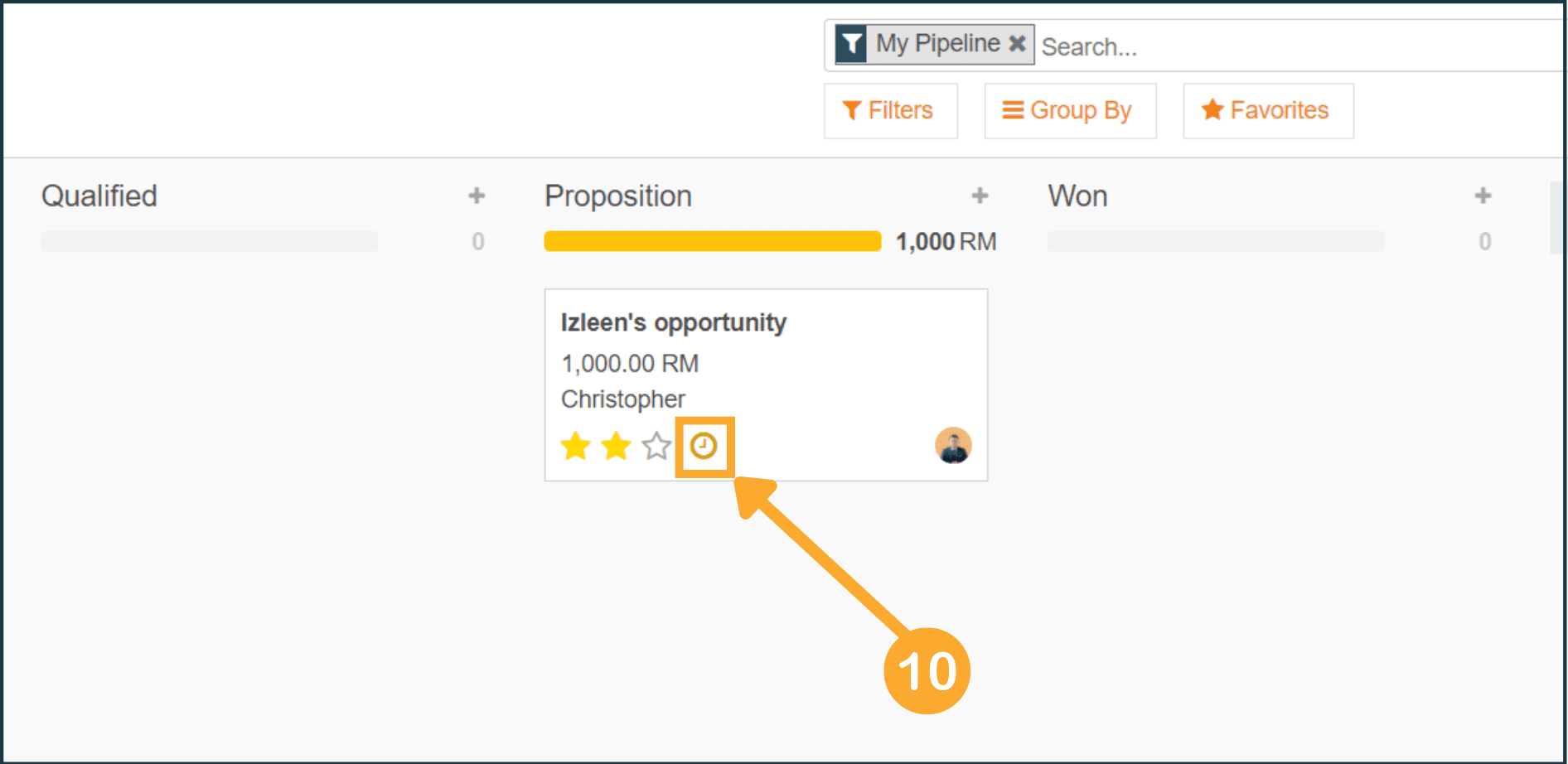Screen dimensions: 1568x764
Task: Click the salesperson avatar on the card
Action: [x=953, y=446]
